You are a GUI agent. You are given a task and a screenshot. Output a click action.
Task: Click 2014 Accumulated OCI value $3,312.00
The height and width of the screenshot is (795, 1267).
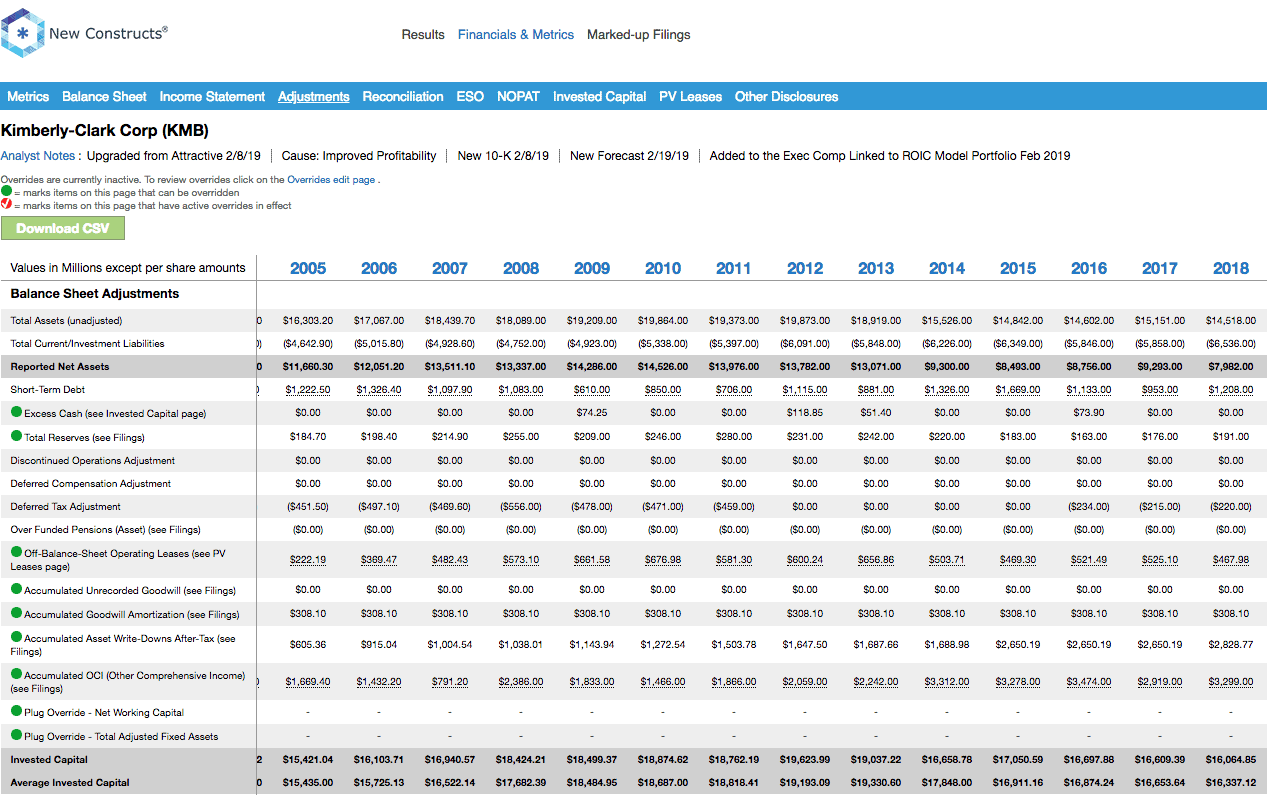(947, 682)
